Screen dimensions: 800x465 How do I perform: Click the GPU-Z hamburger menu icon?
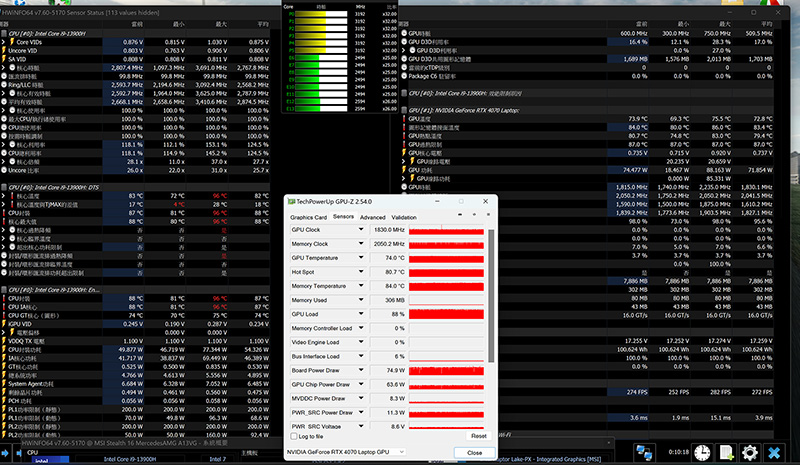pos(488,215)
